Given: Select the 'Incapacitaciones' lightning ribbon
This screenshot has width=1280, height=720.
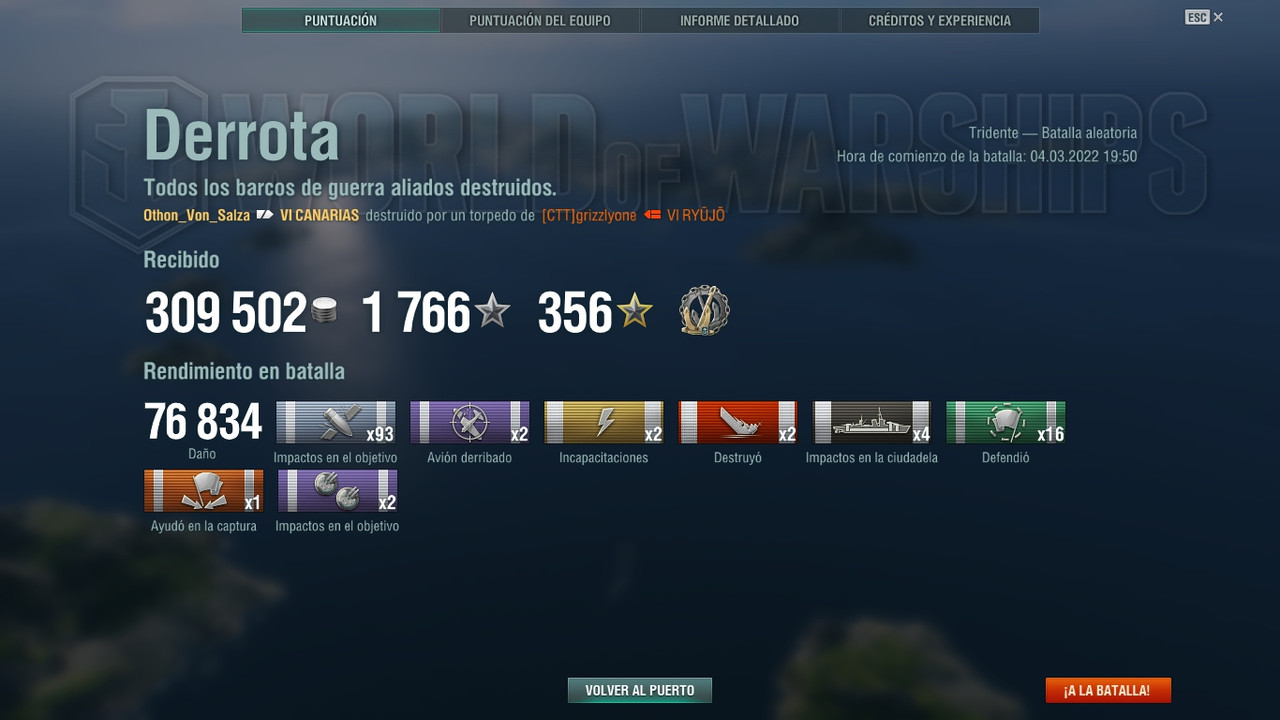Looking at the screenshot, I should pos(604,422).
